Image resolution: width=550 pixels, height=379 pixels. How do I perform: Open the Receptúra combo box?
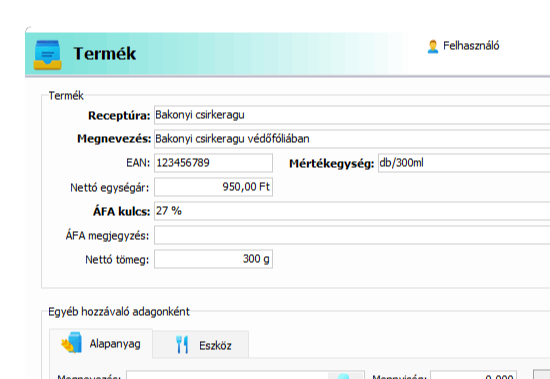[352, 115]
